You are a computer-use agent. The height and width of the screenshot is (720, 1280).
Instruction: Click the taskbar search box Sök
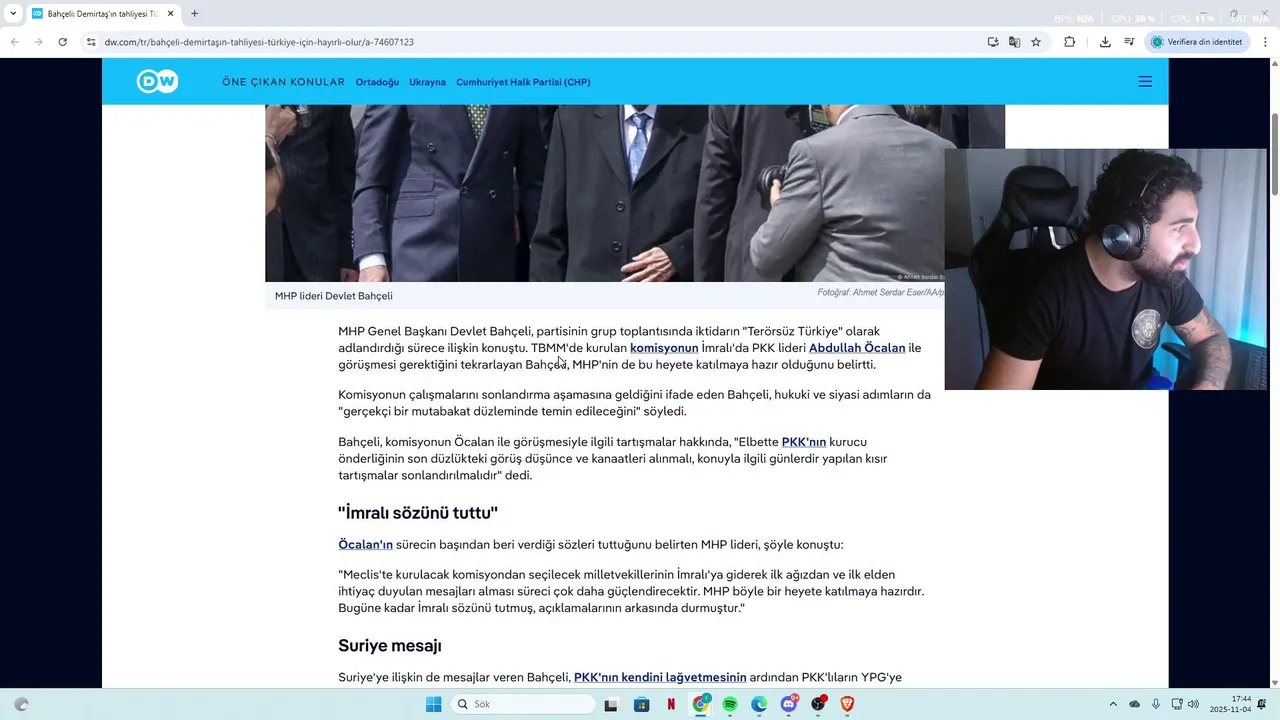[523, 704]
